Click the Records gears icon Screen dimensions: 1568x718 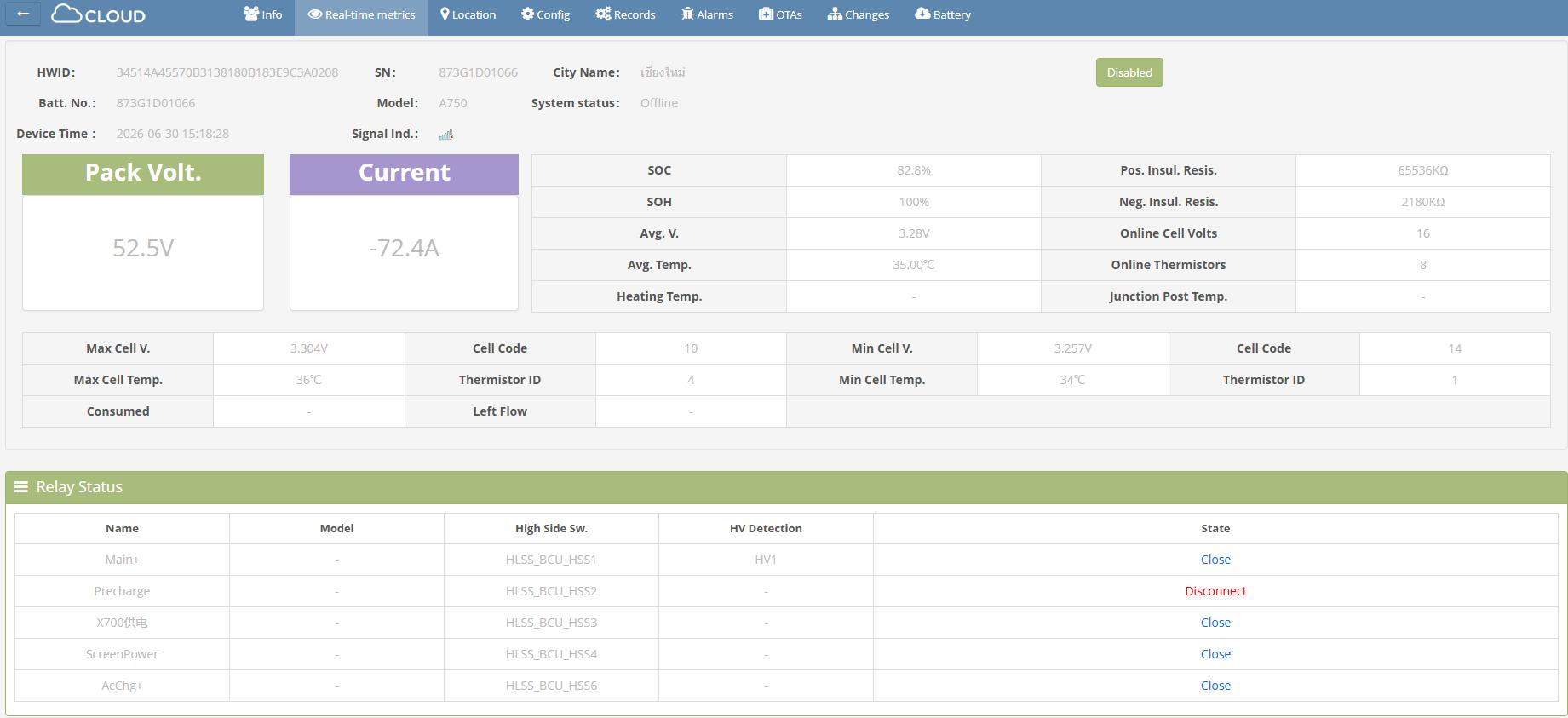click(x=603, y=14)
